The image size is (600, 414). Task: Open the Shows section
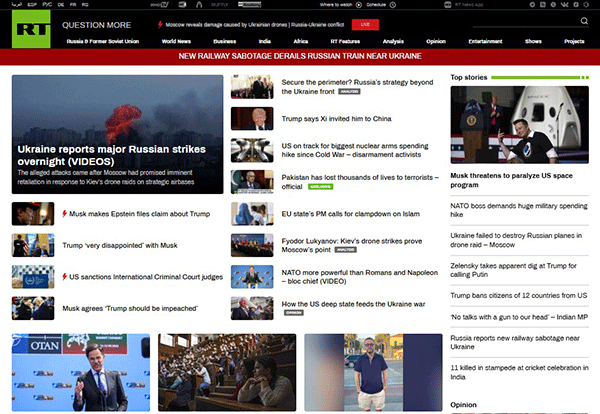click(x=533, y=41)
